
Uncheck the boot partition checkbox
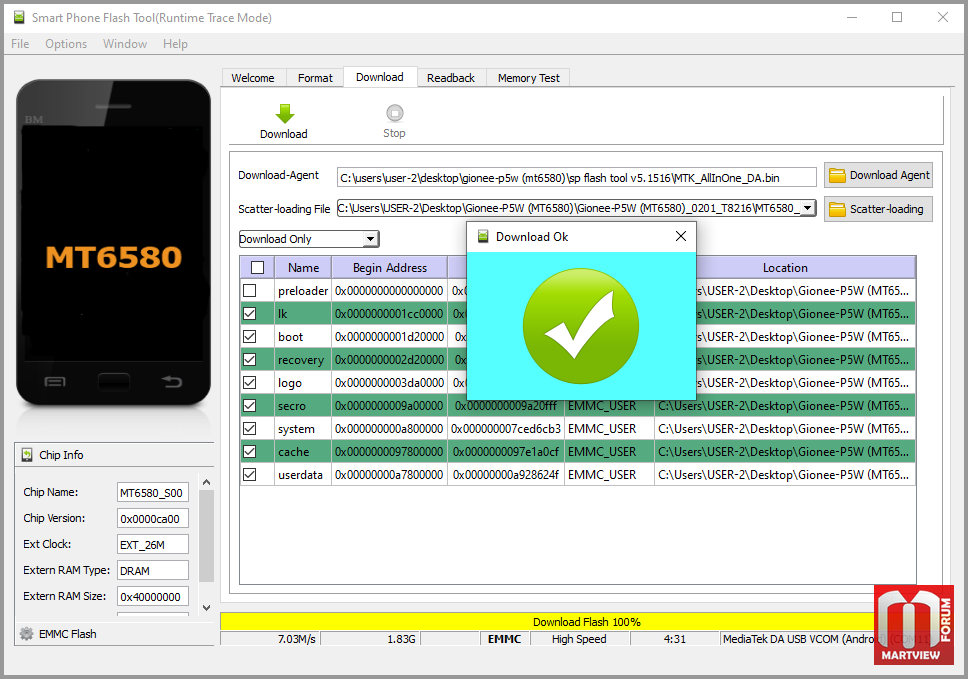249,336
